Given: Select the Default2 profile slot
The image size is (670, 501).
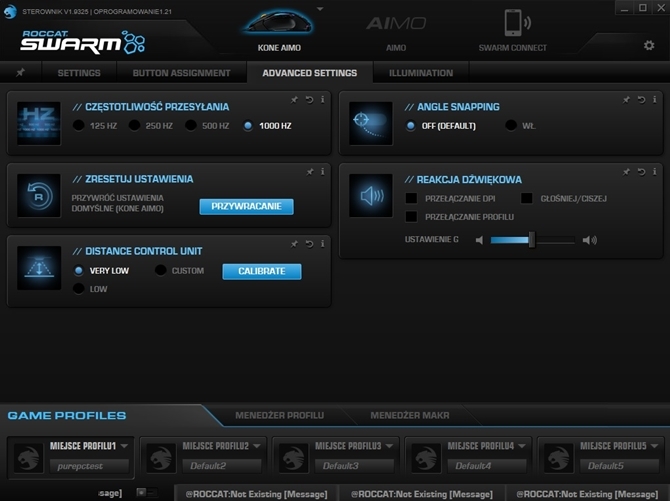Looking at the screenshot, I should point(221,466).
